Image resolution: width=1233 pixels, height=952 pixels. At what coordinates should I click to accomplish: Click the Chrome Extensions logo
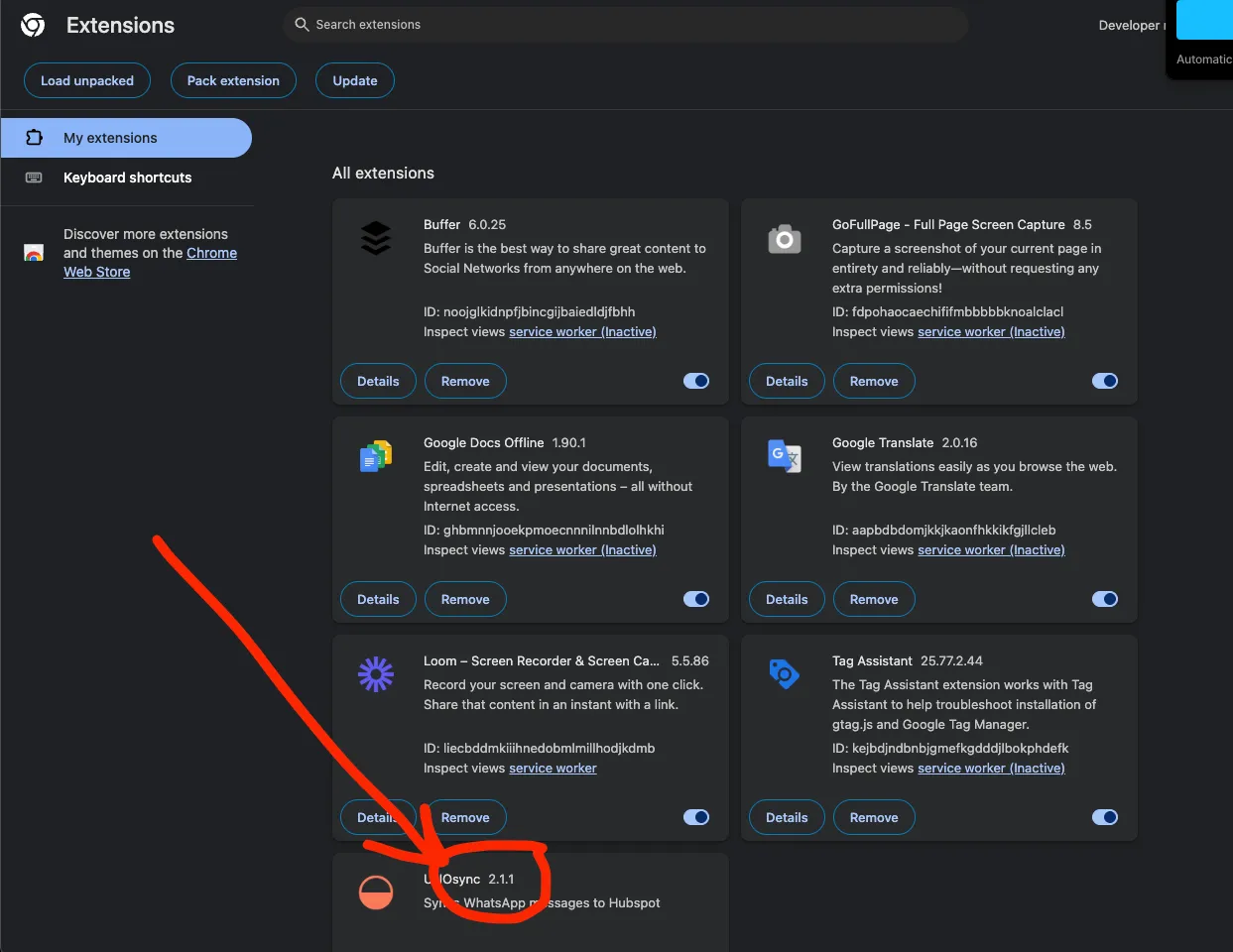tap(33, 24)
